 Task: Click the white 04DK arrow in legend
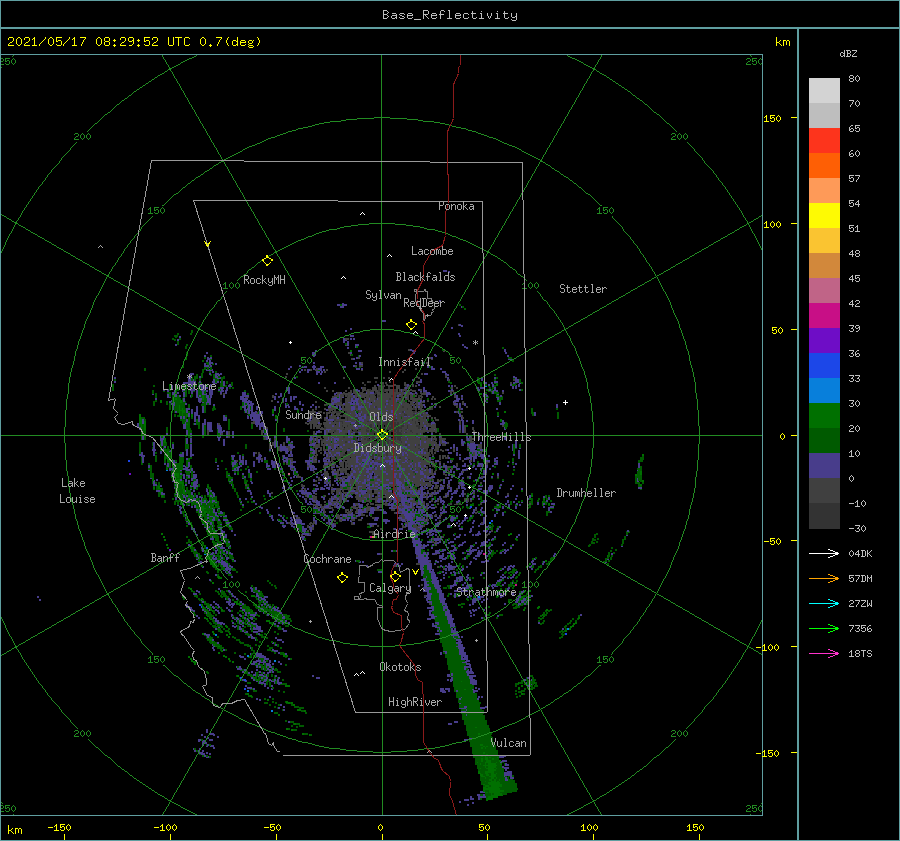[824, 553]
